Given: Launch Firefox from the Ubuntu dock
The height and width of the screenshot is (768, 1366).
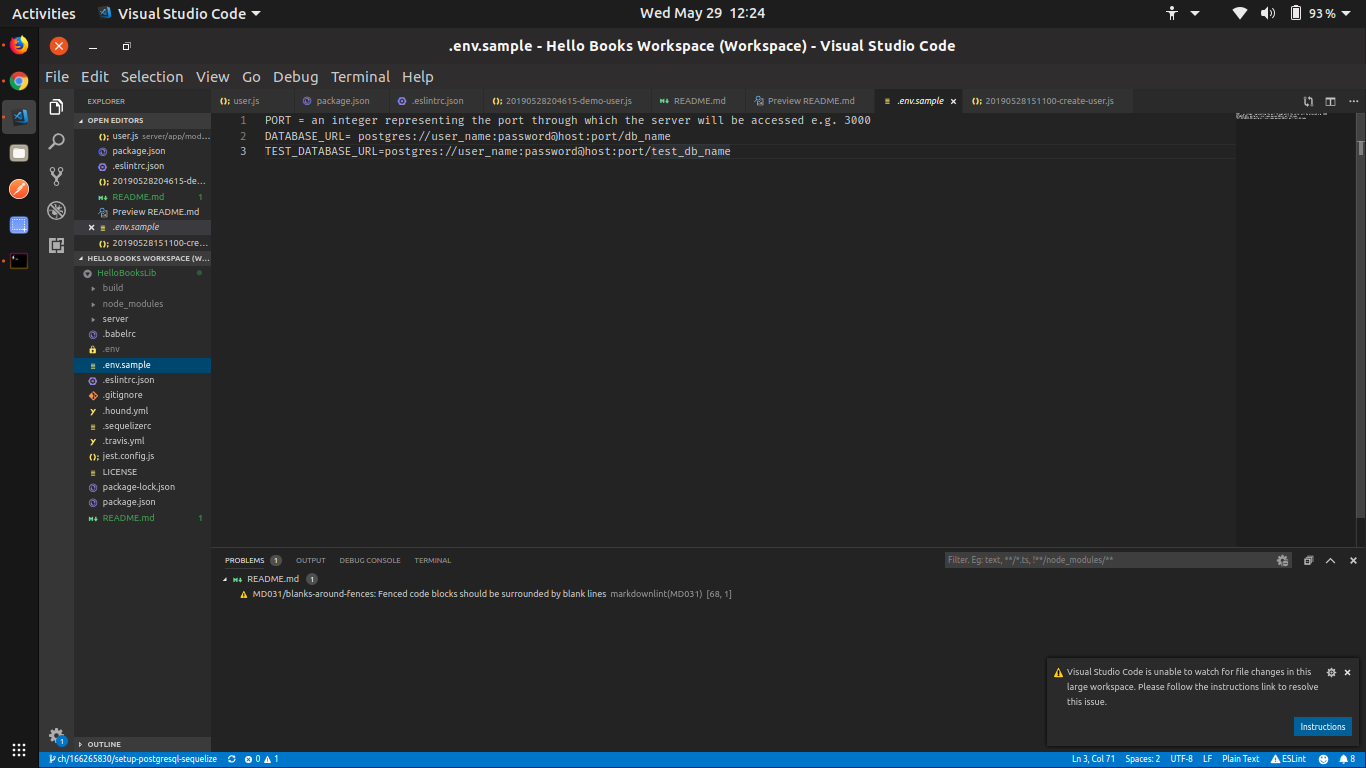Looking at the screenshot, I should pyautogui.click(x=18, y=45).
